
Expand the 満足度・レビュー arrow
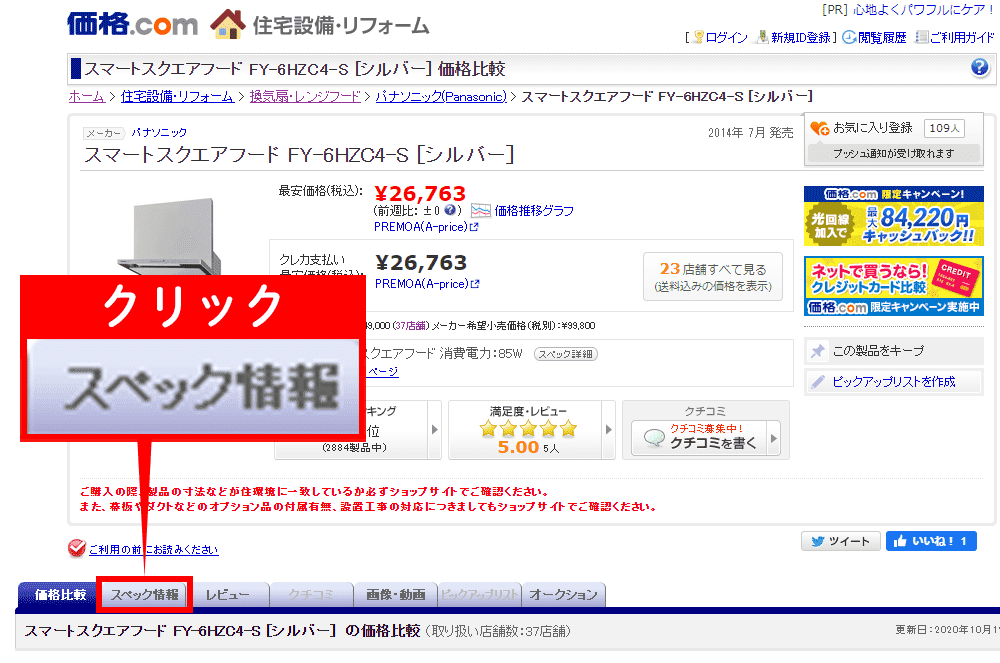[608, 430]
